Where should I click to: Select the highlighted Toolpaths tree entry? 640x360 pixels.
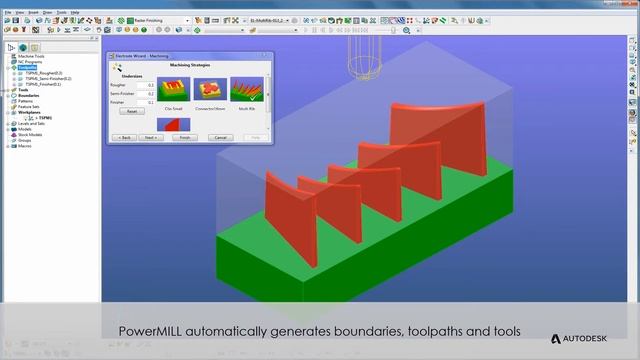pyautogui.click(x=27, y=68)
